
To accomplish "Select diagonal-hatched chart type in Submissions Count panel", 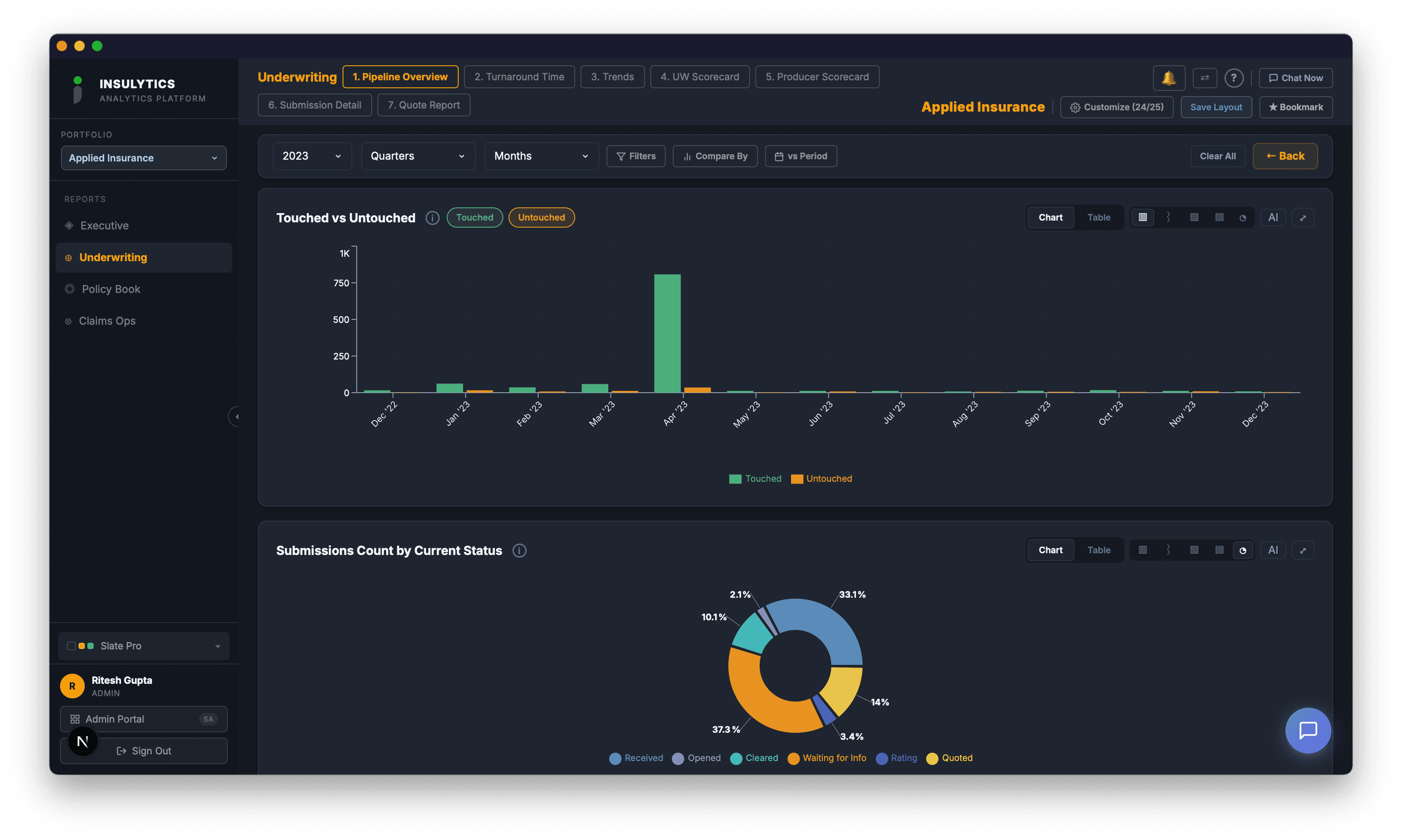I will [1194, 550].
